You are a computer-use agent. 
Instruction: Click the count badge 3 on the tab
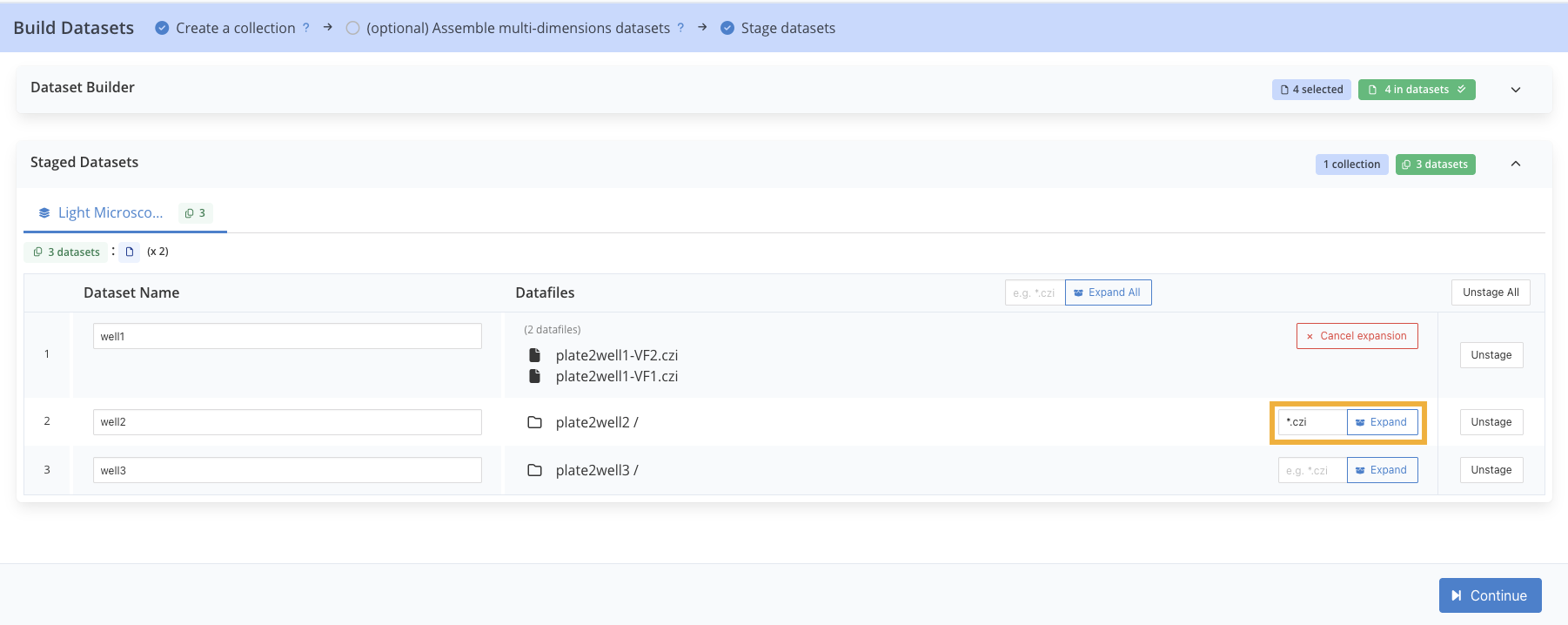coord(196,212)
